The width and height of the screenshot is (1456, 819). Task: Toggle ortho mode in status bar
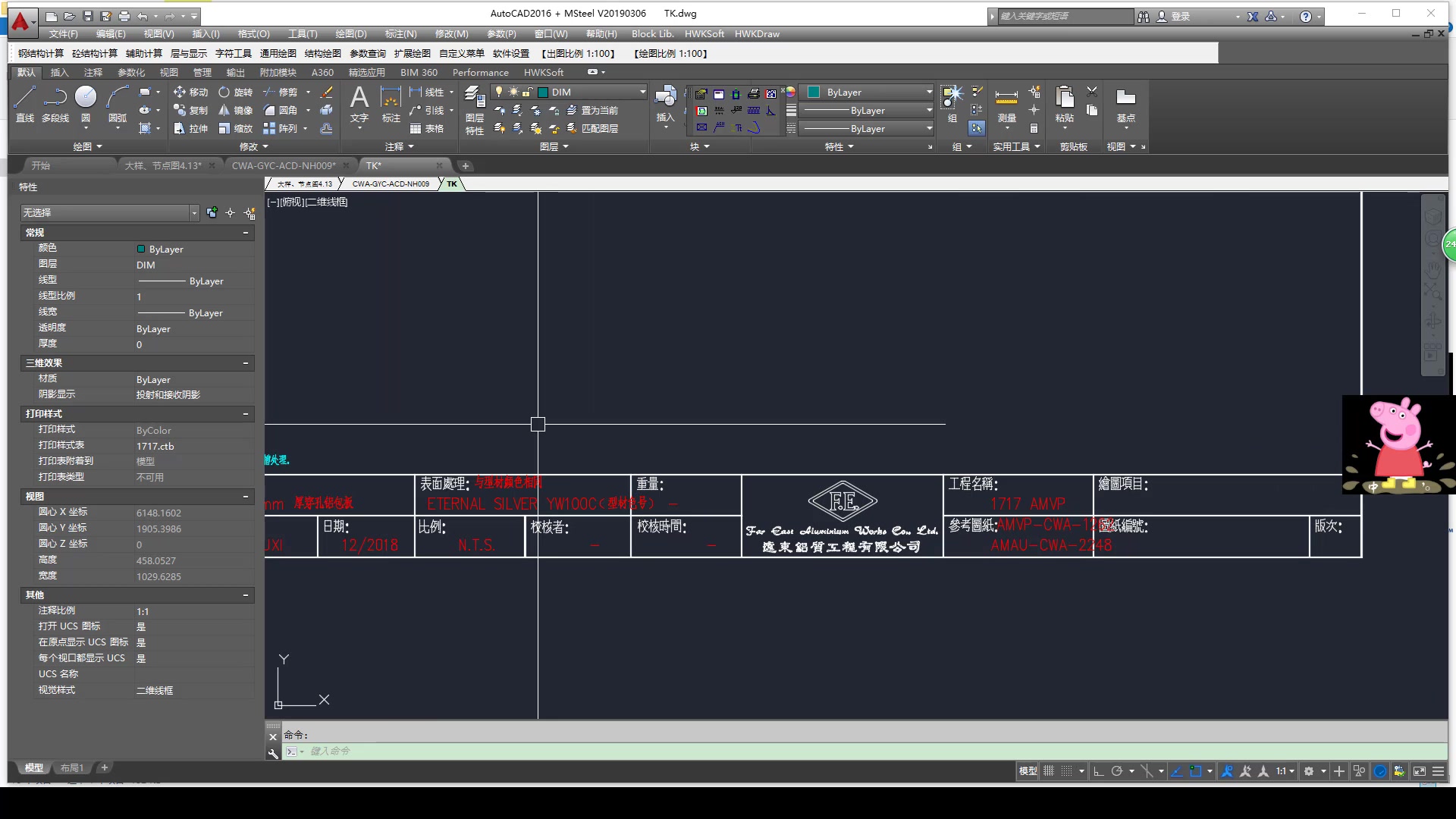(1098, 771)
